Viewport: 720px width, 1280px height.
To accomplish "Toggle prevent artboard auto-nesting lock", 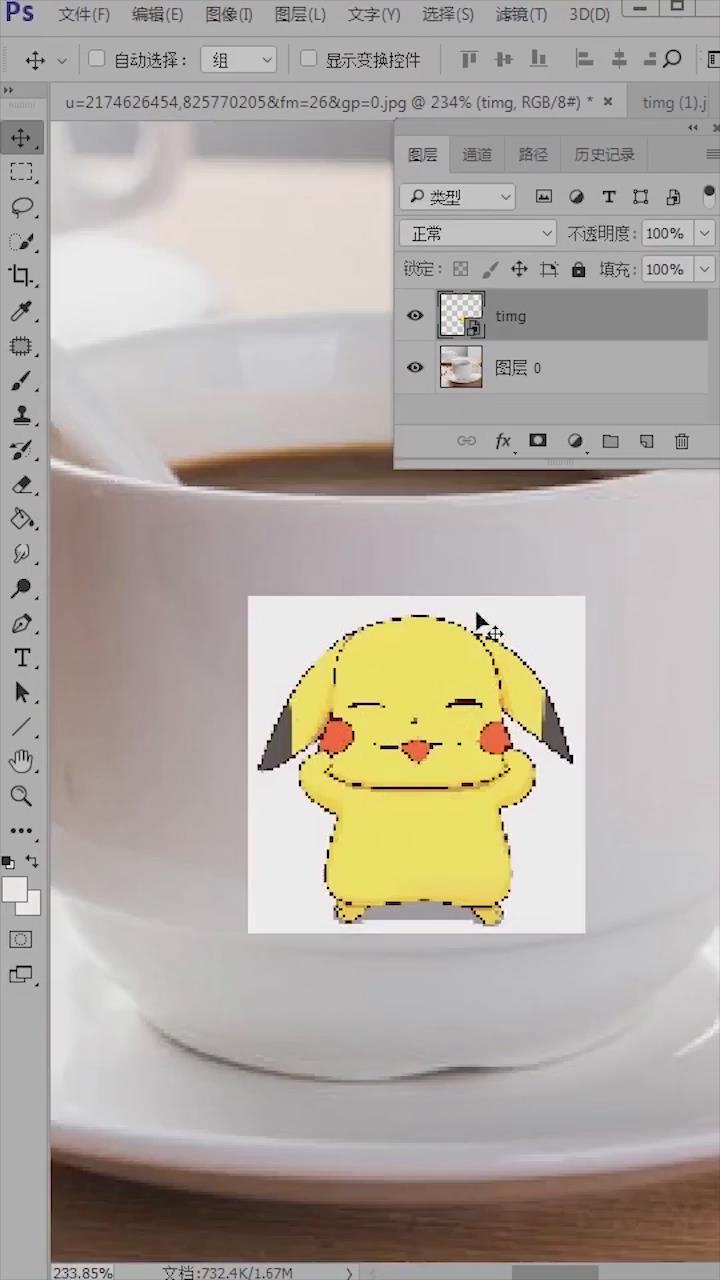I will click(x=549, y=269).
